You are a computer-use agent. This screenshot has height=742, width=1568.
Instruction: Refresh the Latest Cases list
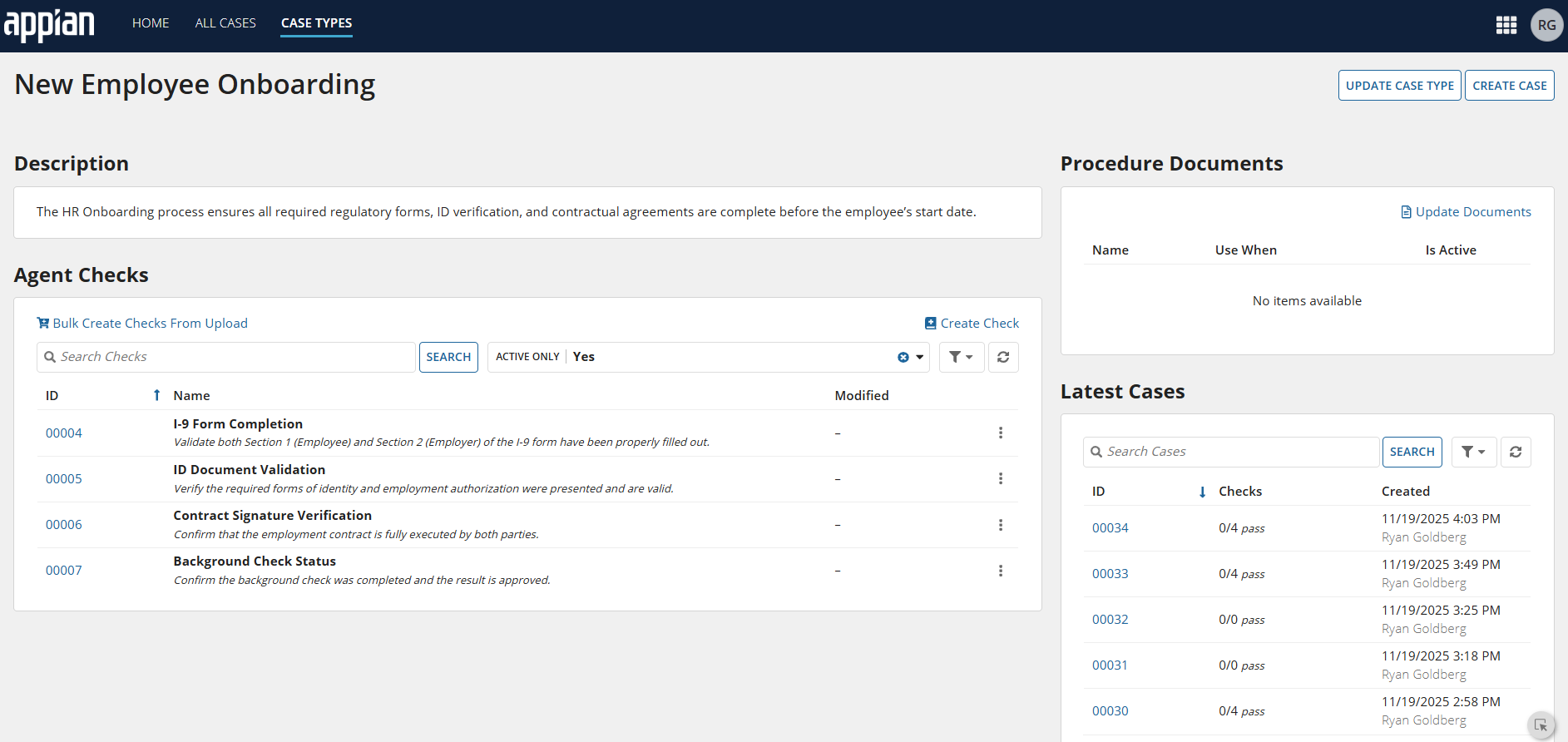(x=1516, y=452)
